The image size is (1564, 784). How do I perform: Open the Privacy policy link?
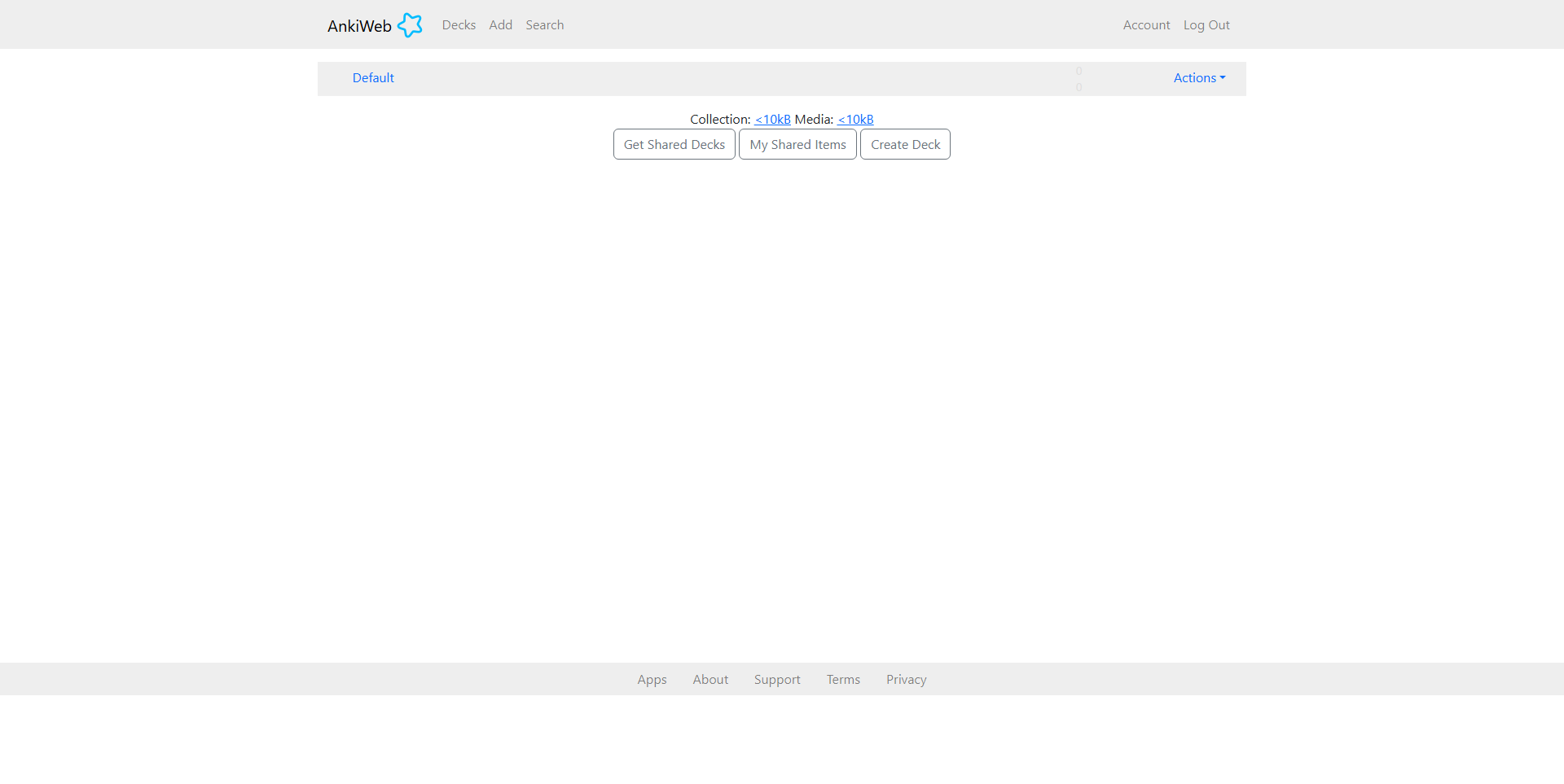906,680
